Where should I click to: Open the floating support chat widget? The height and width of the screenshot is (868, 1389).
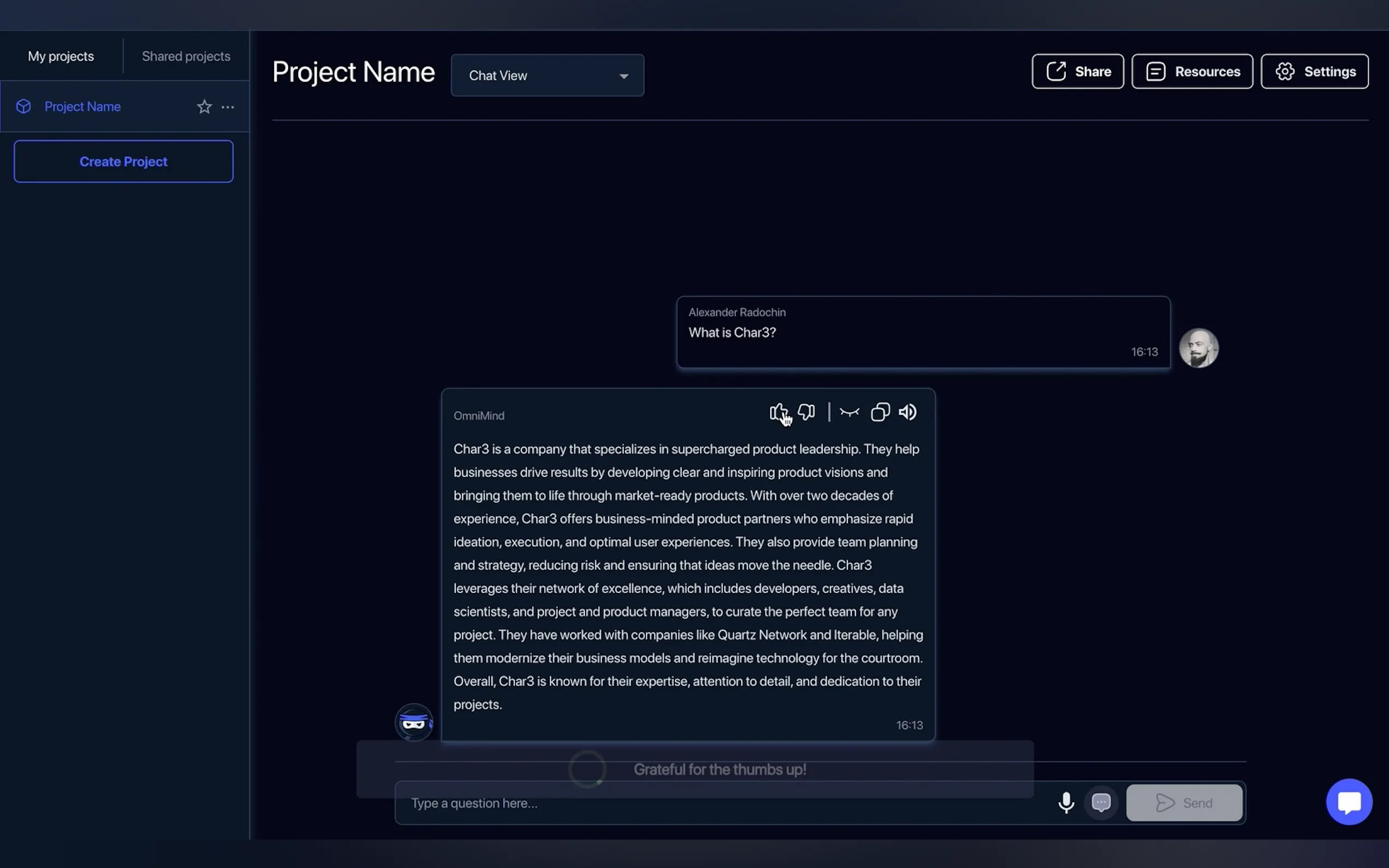1349,802
